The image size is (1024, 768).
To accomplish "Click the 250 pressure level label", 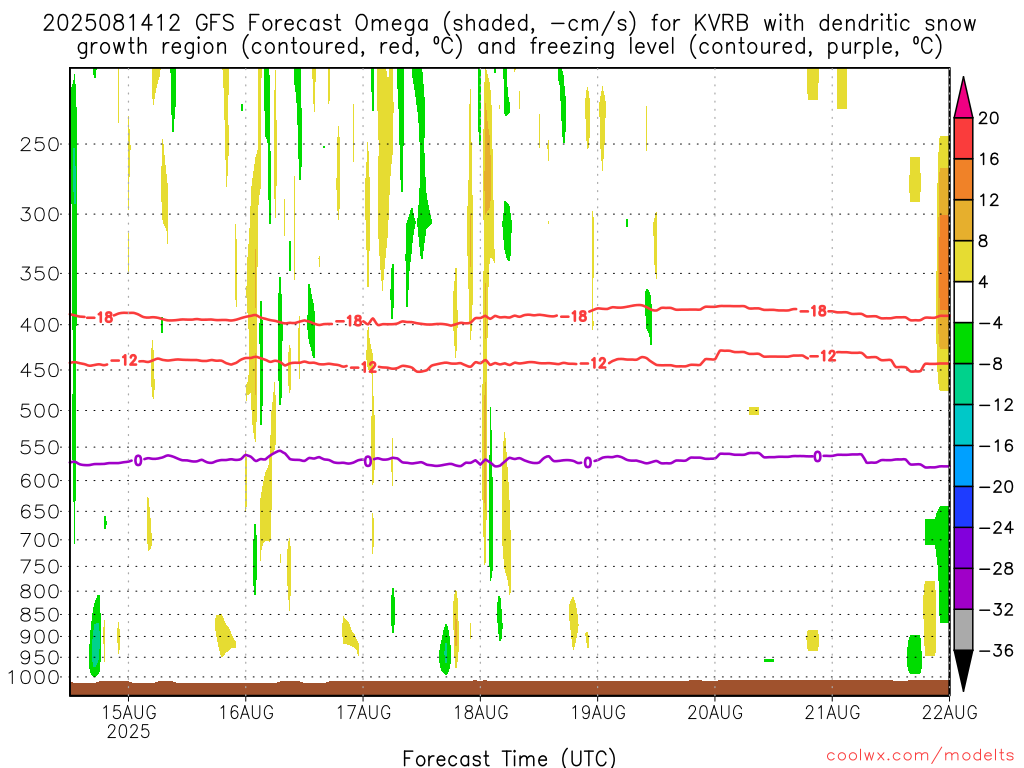I will point(40,144).
